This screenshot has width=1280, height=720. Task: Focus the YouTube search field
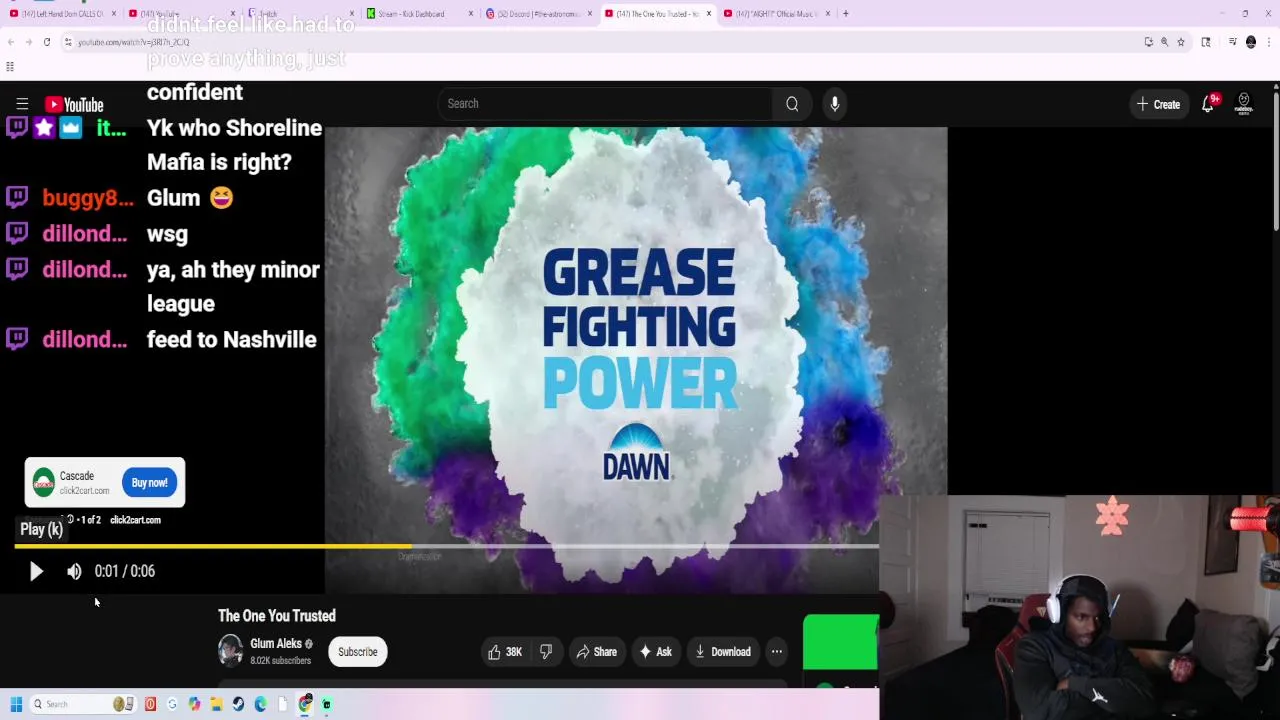[x=605, y=104]
